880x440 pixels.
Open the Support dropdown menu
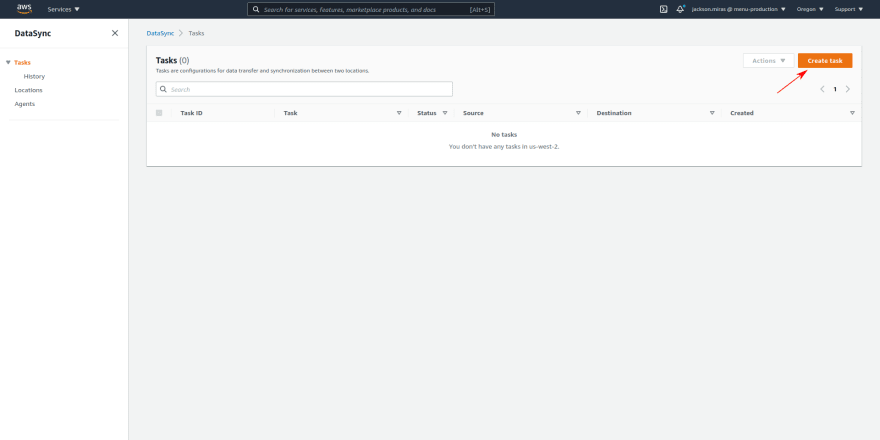pos(849,10)
